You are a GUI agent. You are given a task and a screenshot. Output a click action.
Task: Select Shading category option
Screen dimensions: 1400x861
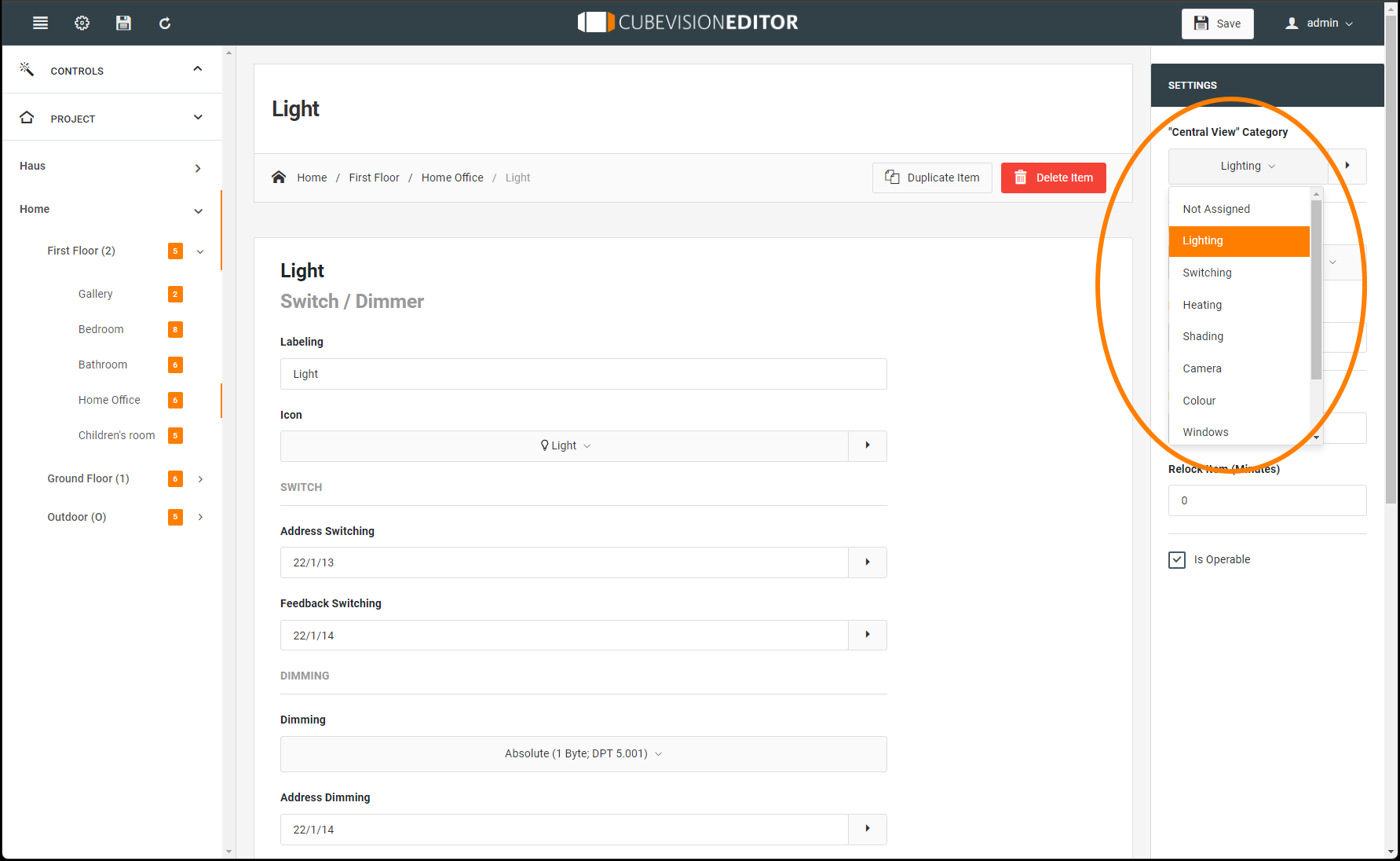(x=1239, y=336)
